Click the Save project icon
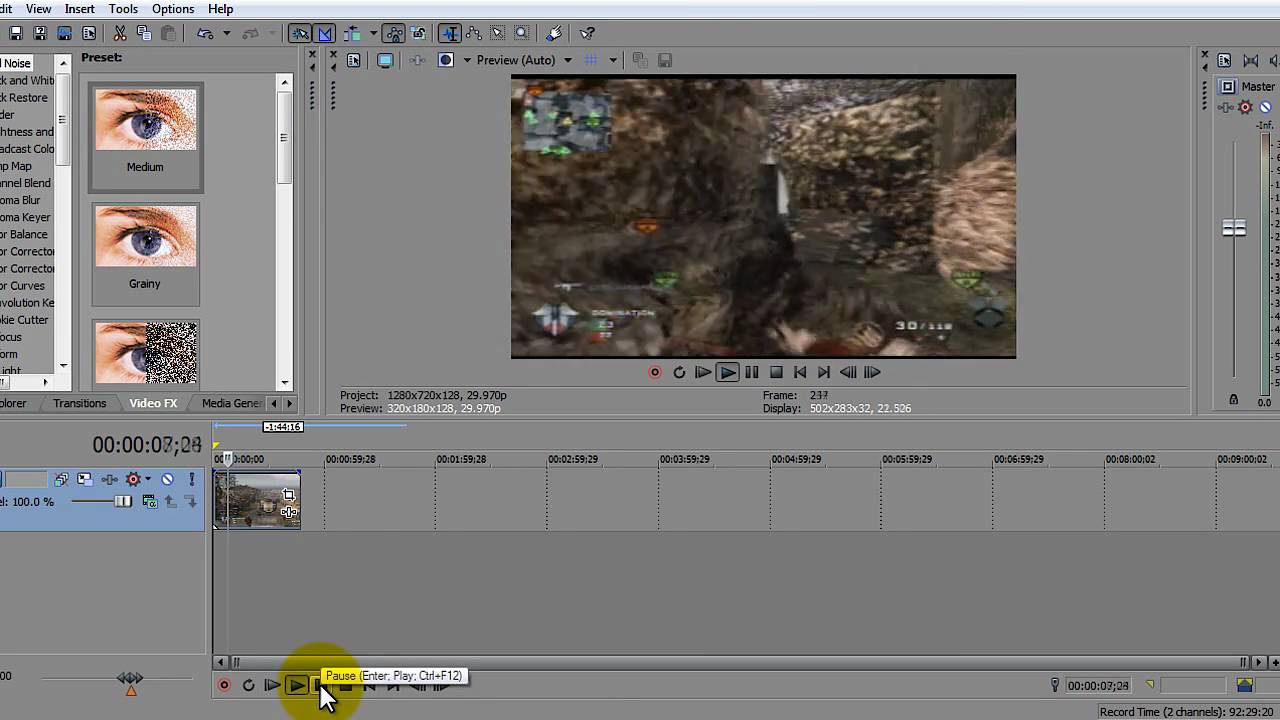 (x=16, y=33)
